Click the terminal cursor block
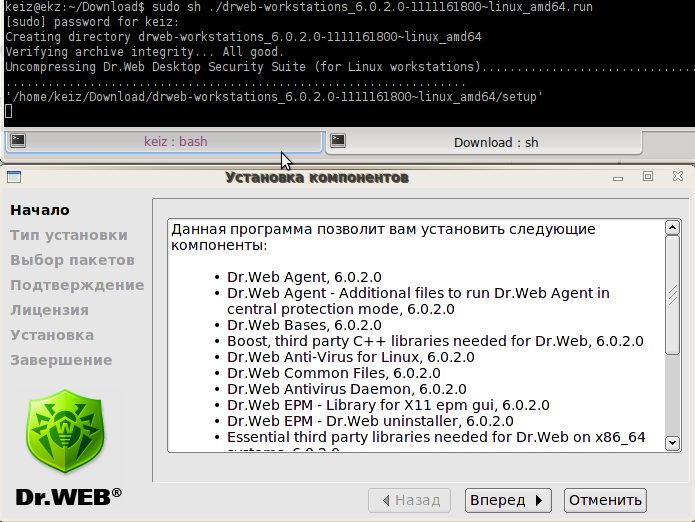695x522 pixels. [x=8, y=111]
